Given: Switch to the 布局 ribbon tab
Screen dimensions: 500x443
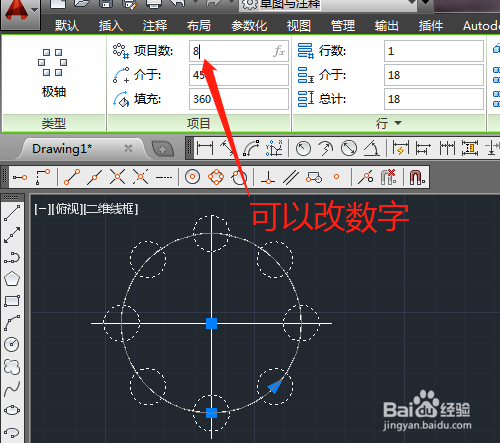Looking at the screenshot, I should [199, 25].
